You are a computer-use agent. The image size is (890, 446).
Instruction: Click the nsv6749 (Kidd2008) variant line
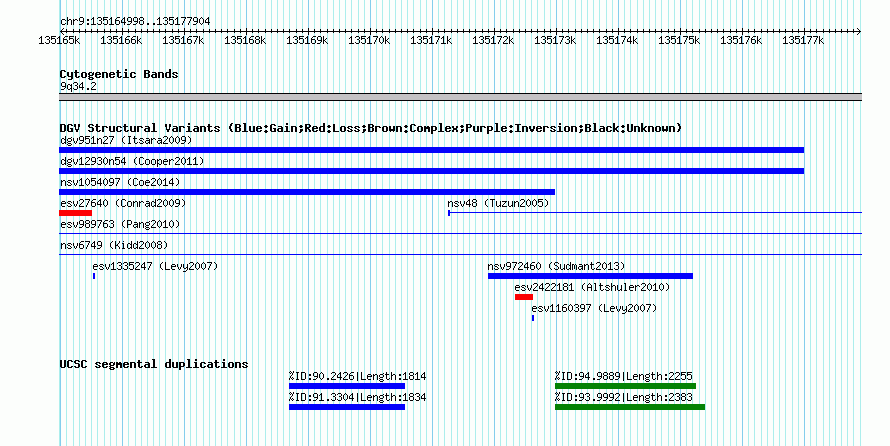point(460,254)
